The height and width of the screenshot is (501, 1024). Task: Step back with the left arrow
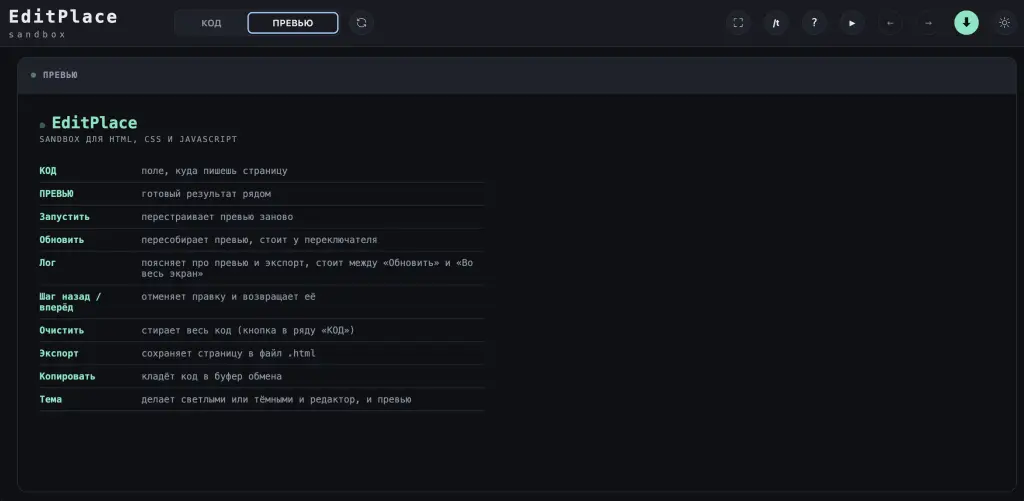click(890, 23)
